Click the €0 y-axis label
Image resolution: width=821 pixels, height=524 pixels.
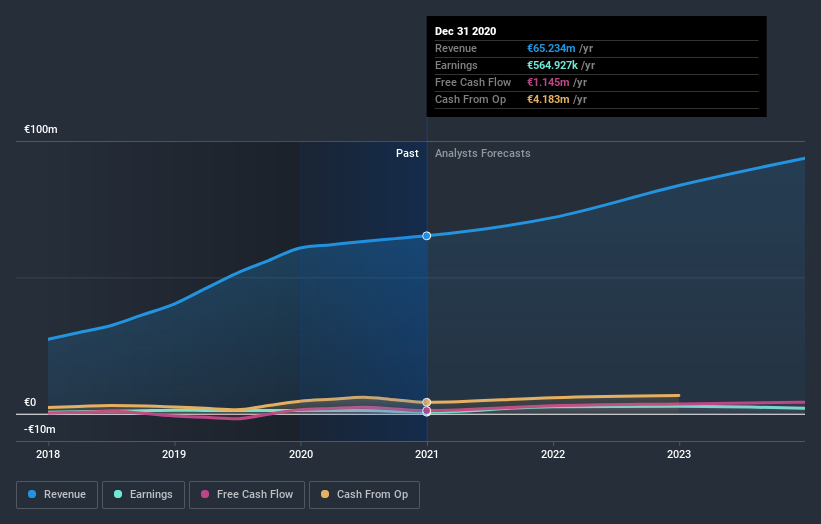coord(30,402)
